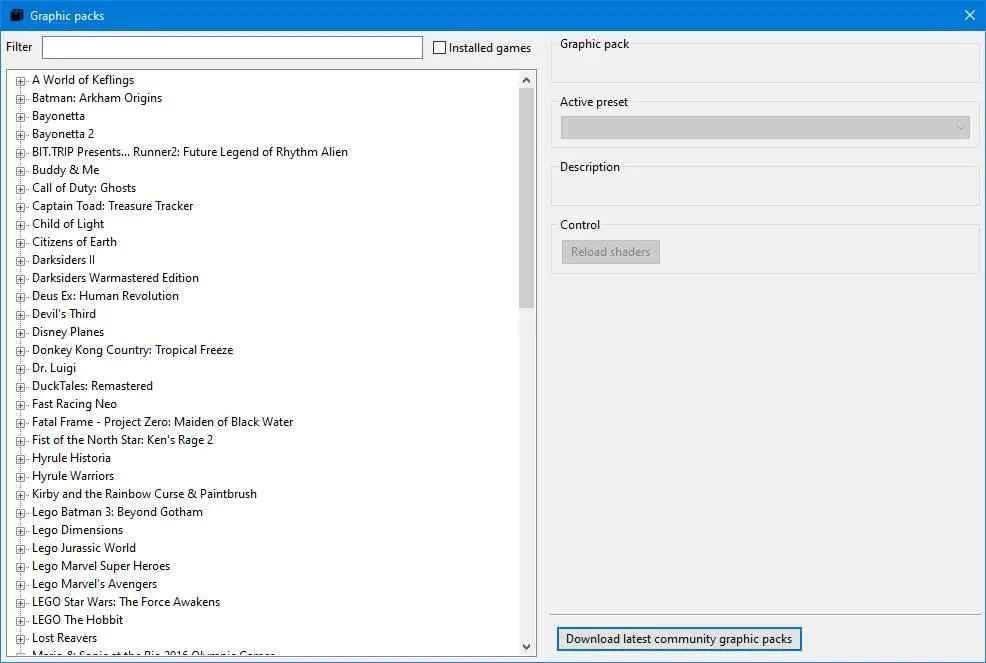Select Lego Marvel Super Heroes entry
This screenshot has height=663, width=986.
pyautogui.click(x=101, y=566)
